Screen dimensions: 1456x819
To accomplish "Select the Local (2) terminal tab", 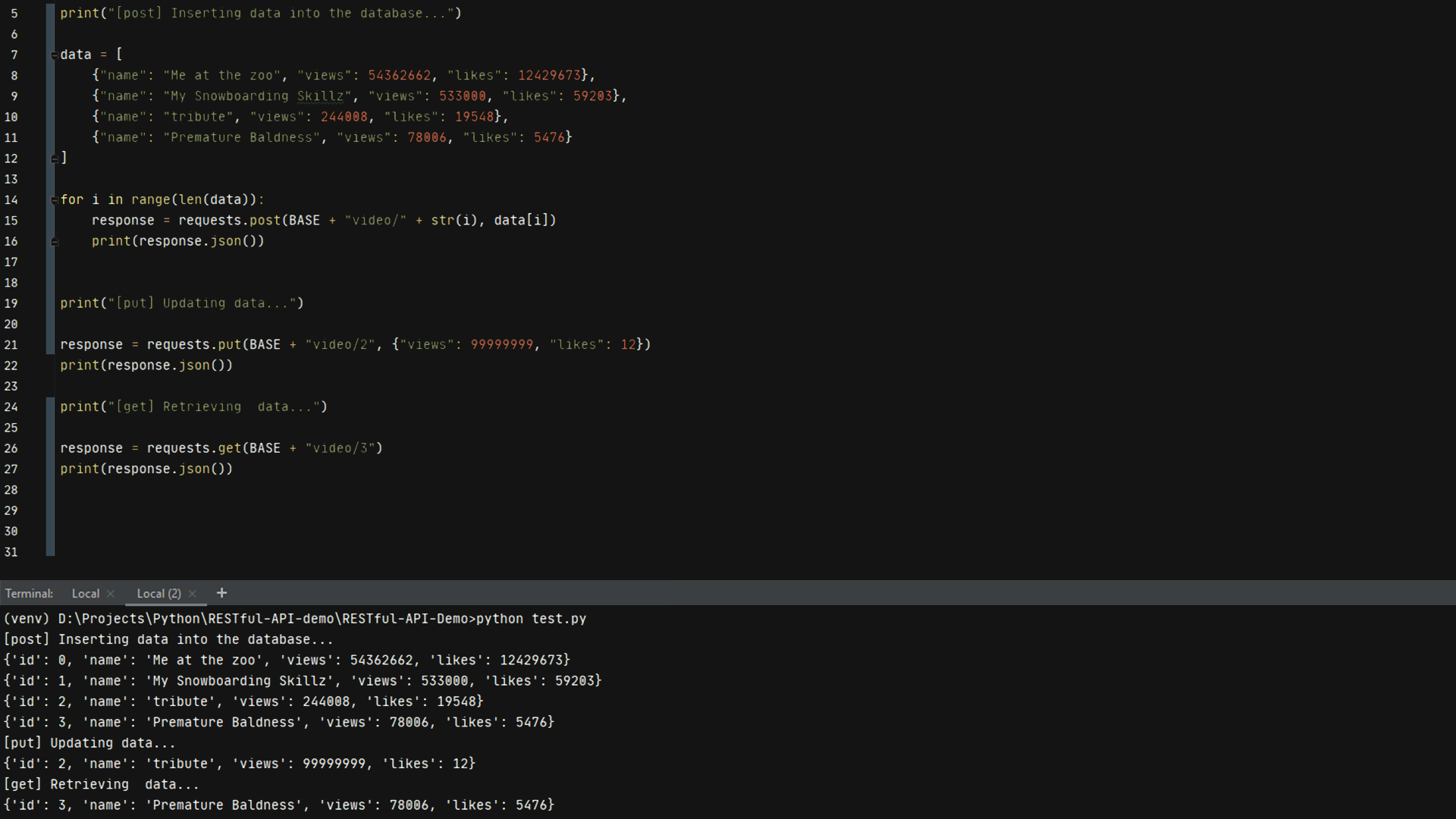I will pos(158,594).
